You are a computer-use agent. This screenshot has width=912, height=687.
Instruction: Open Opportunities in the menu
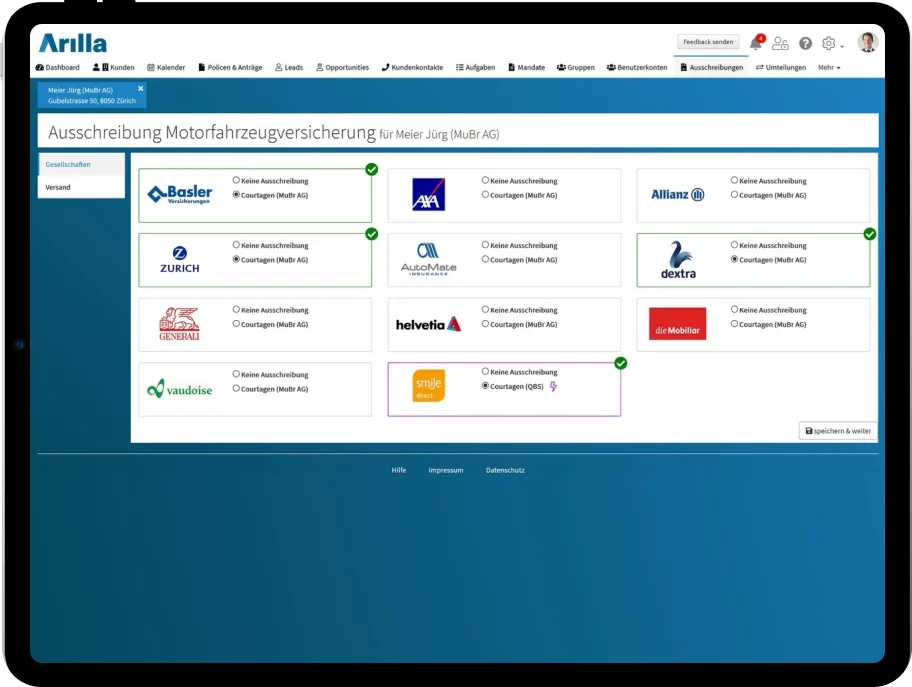pos(343,67)
